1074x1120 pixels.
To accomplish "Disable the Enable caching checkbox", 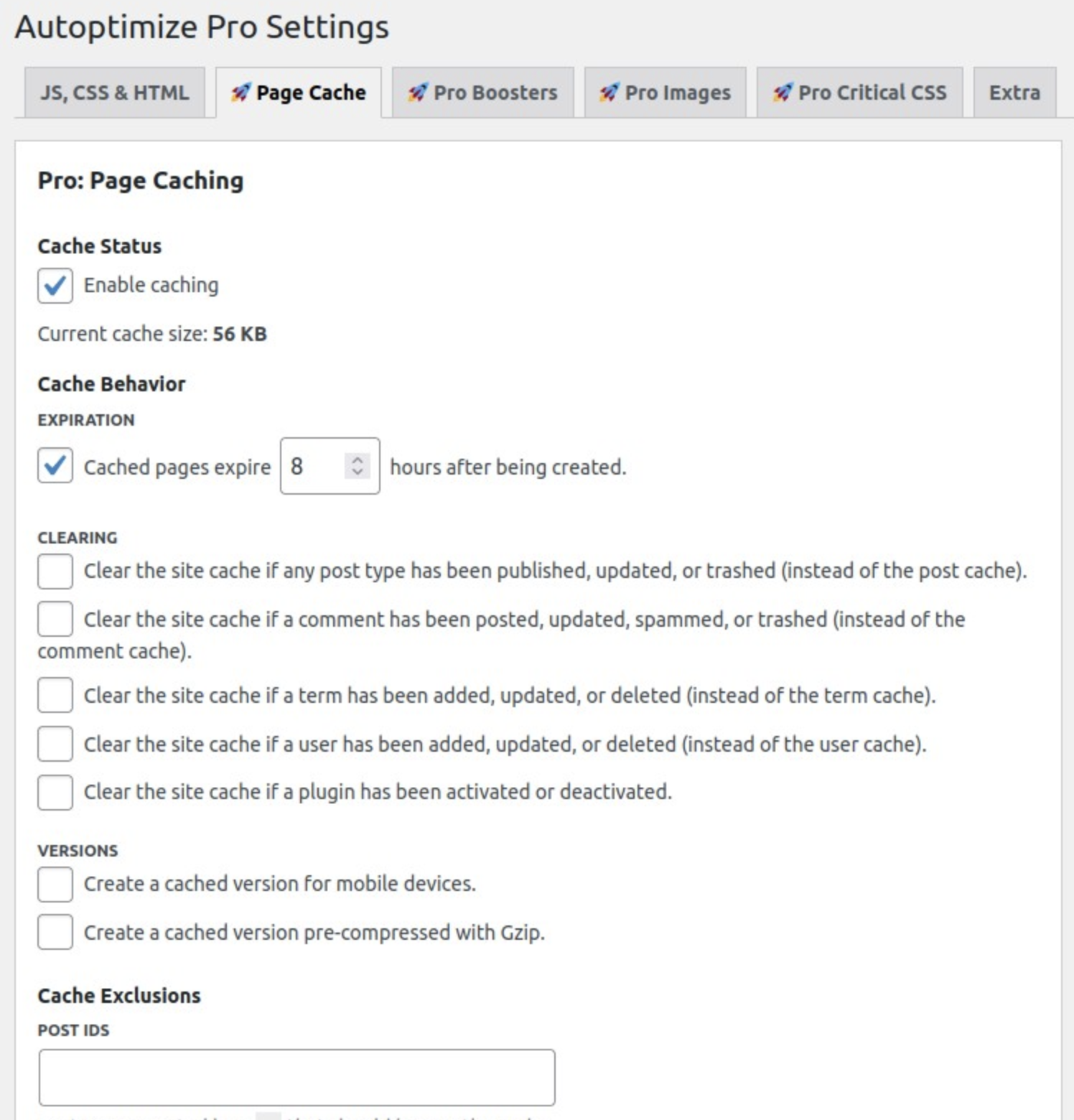I will point(55,286).
